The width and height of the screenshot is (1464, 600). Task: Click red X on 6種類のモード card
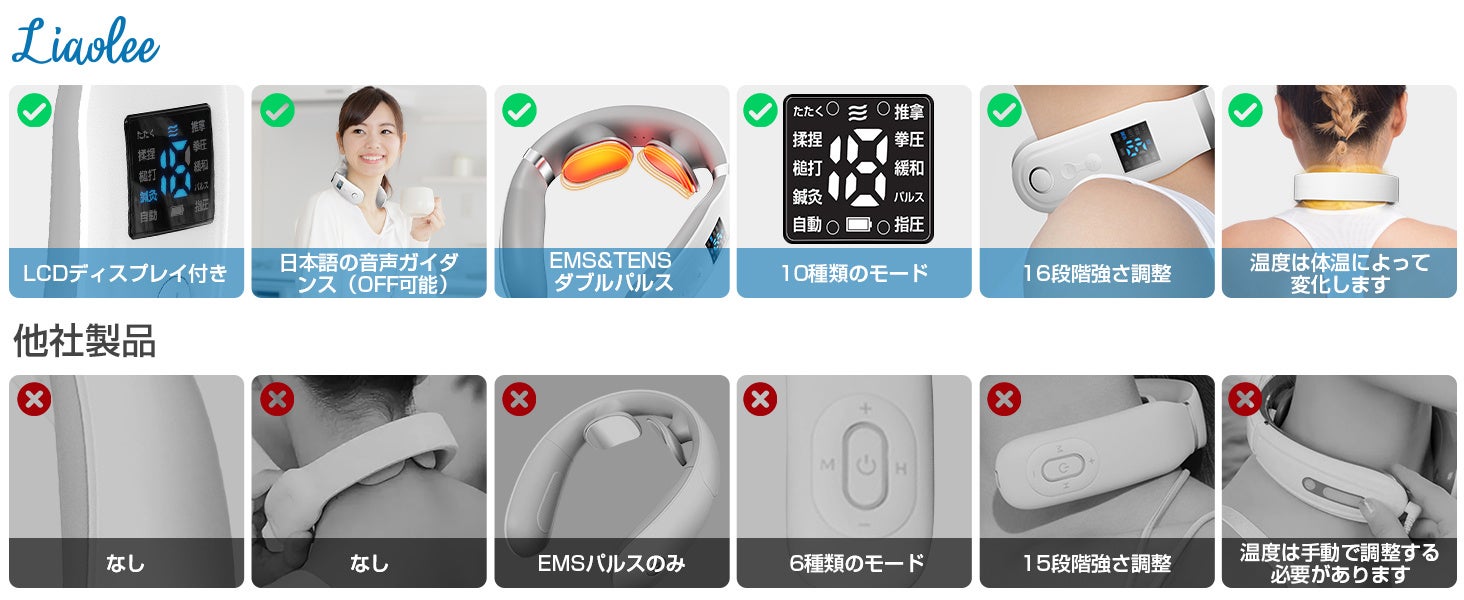click(761, 399)
